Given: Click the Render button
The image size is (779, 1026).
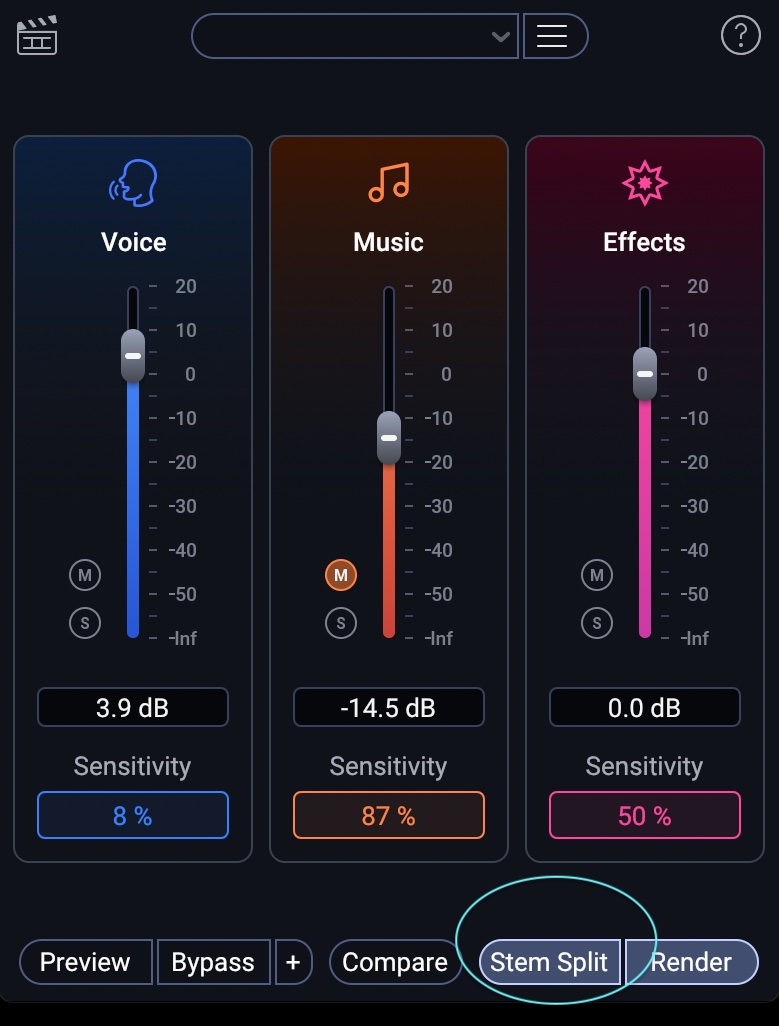Looking at the screenshot, I should point(692,962).
